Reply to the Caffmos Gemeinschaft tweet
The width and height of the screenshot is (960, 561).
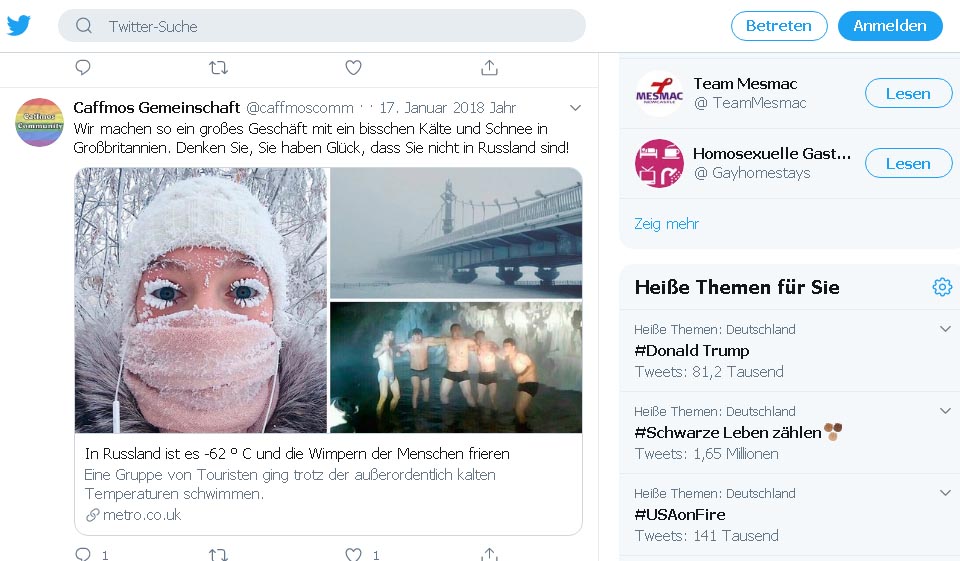tap(83, 553)
